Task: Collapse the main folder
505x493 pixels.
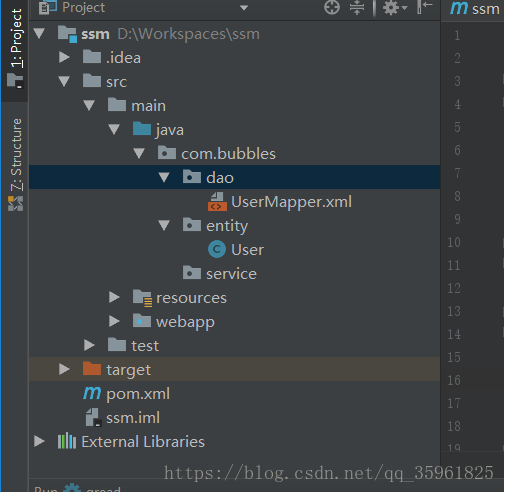Action: pyautogui.click(x=89, y=106)
